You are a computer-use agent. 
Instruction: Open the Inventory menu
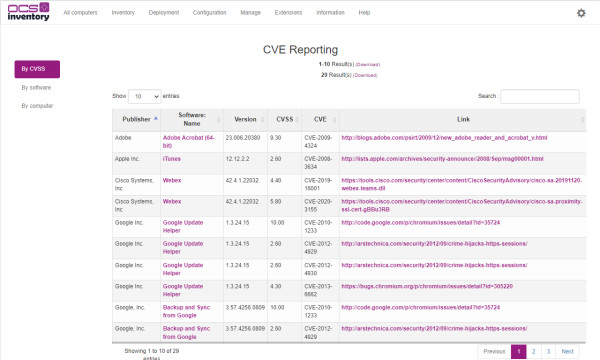pyautogui.click(x=123, y=13)
